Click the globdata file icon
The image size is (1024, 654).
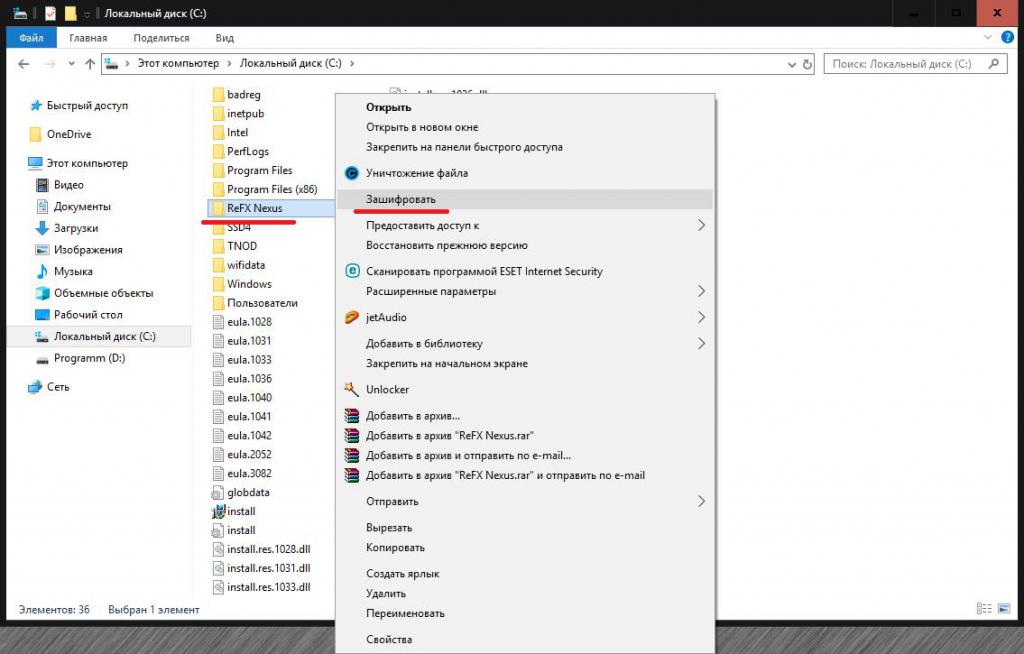(x=218, y=493)
